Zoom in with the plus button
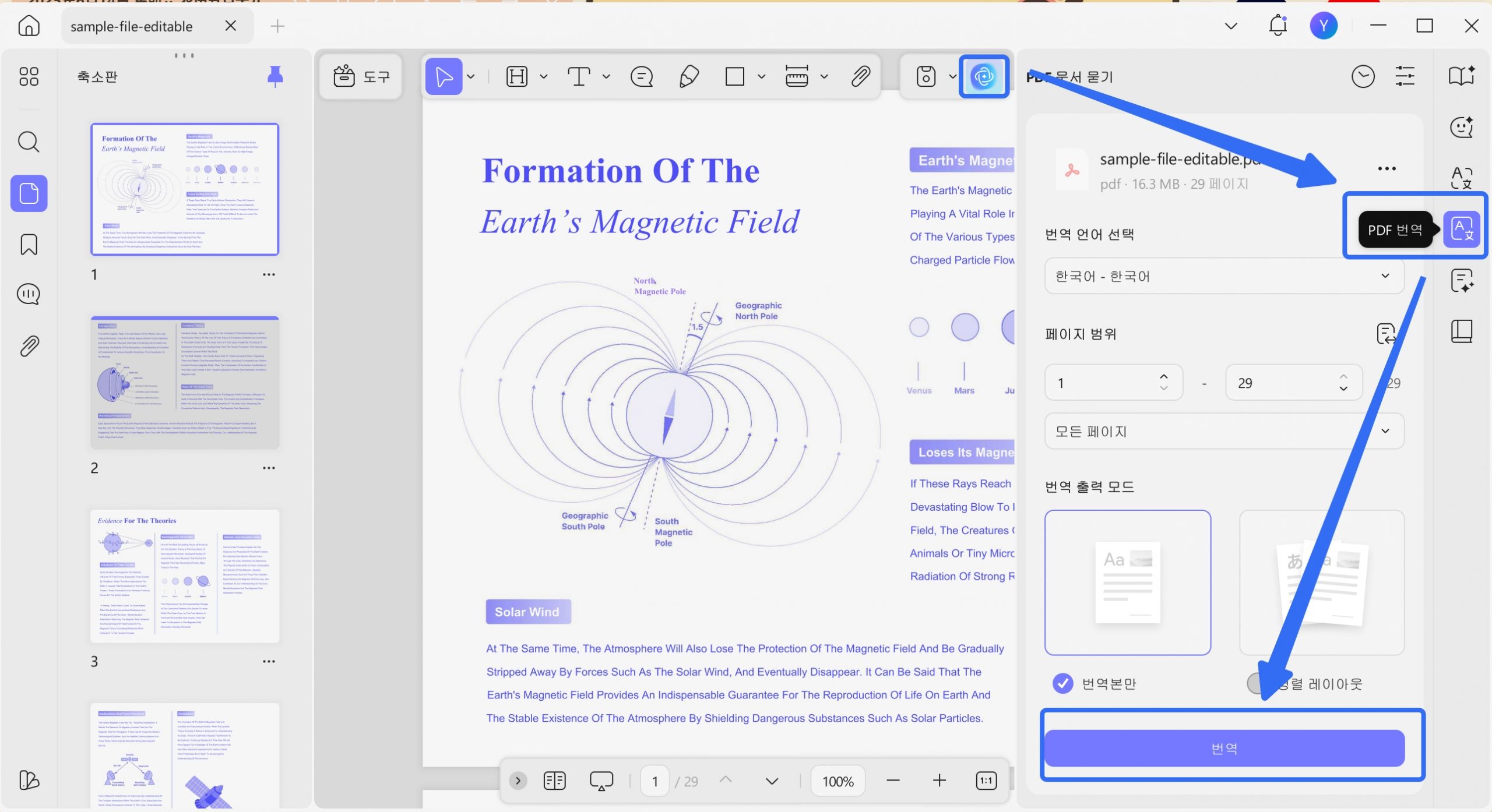 939,781
